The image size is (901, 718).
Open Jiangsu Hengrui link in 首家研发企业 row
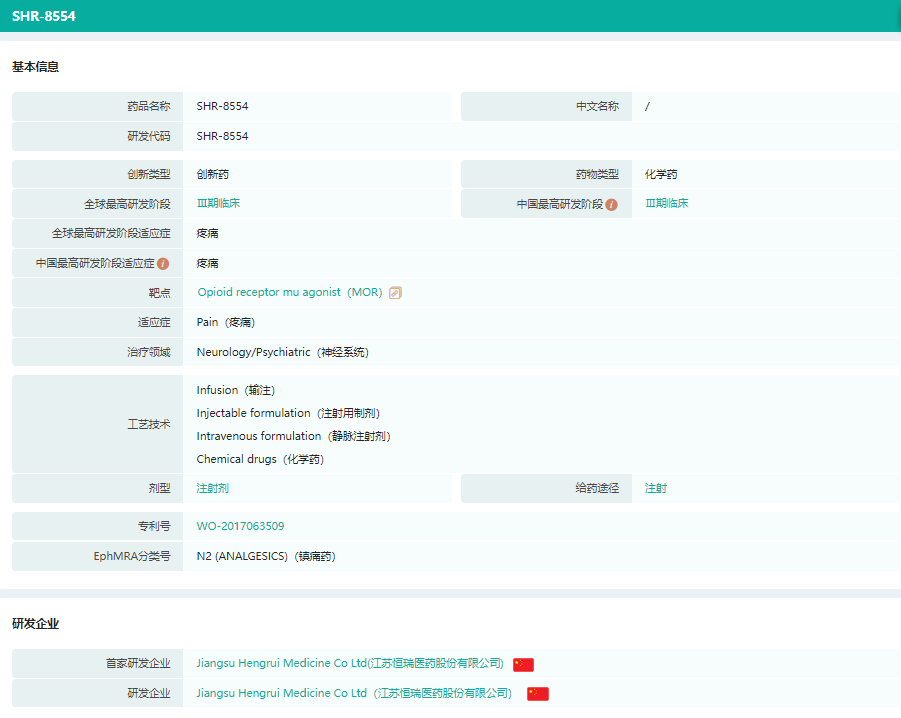point(350,663)
